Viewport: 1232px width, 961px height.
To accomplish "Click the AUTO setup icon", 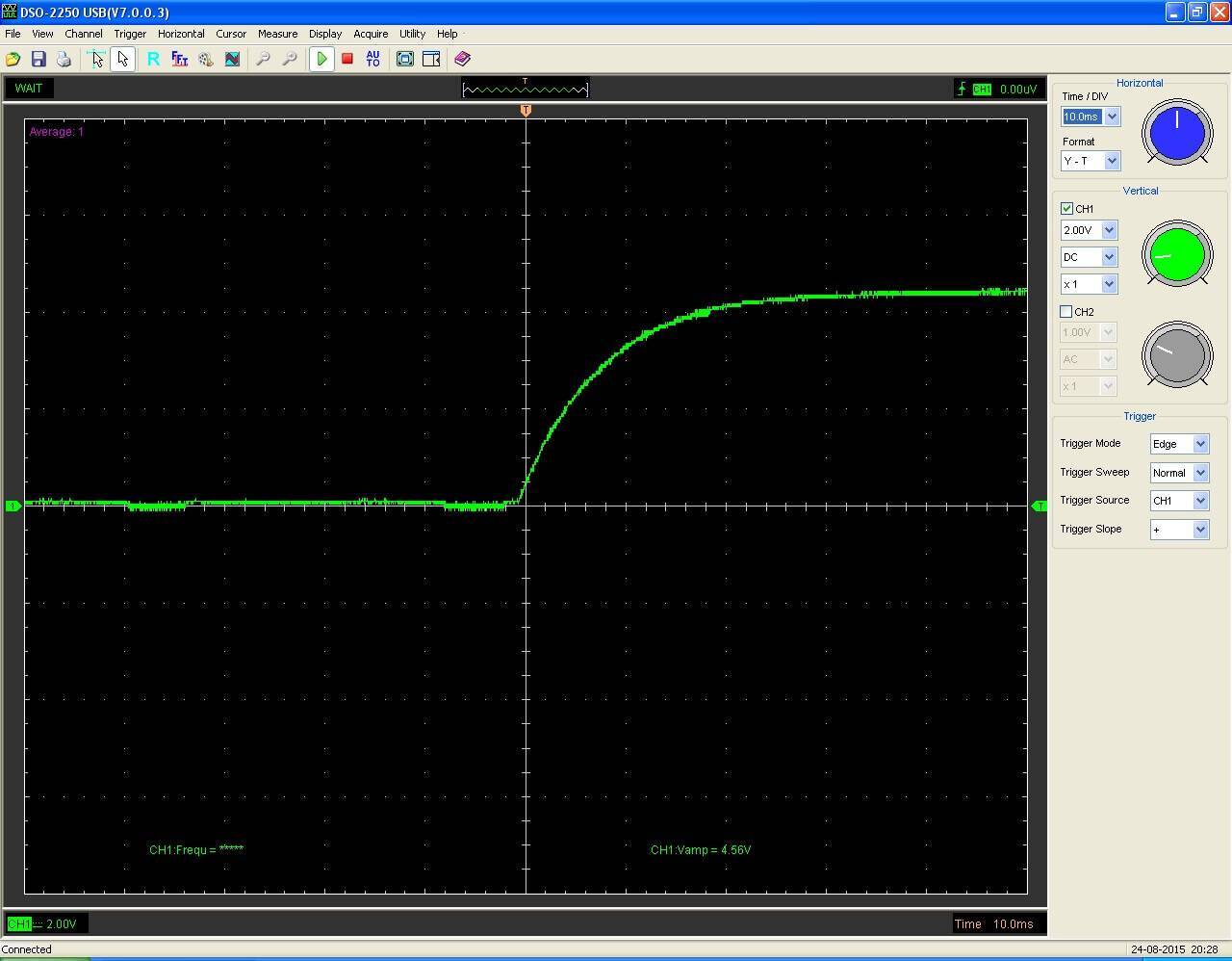I will click(373, 59).
